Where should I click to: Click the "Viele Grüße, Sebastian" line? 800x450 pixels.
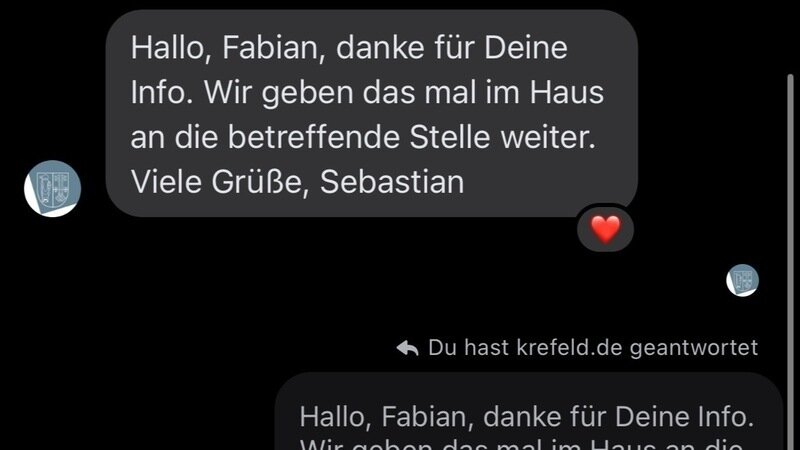pyautogui.click(x=297, y=182)
